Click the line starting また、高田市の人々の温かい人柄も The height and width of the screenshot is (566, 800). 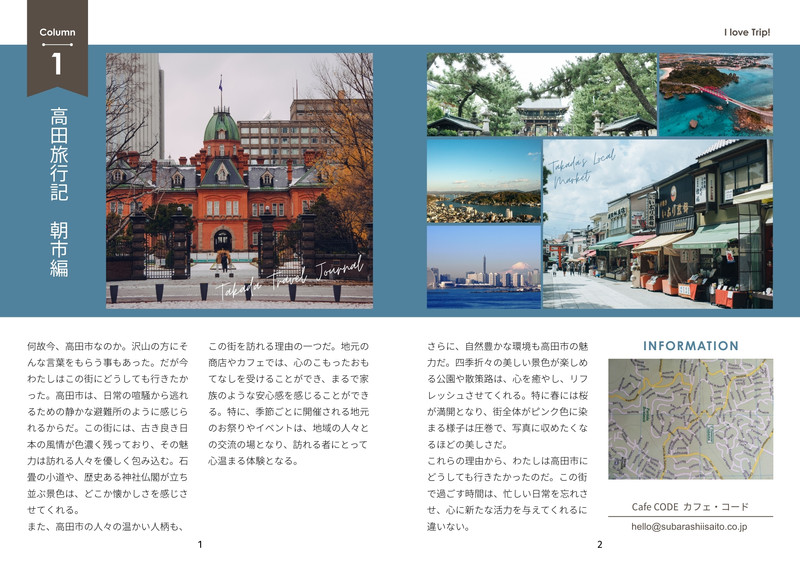tap(105, 527)
